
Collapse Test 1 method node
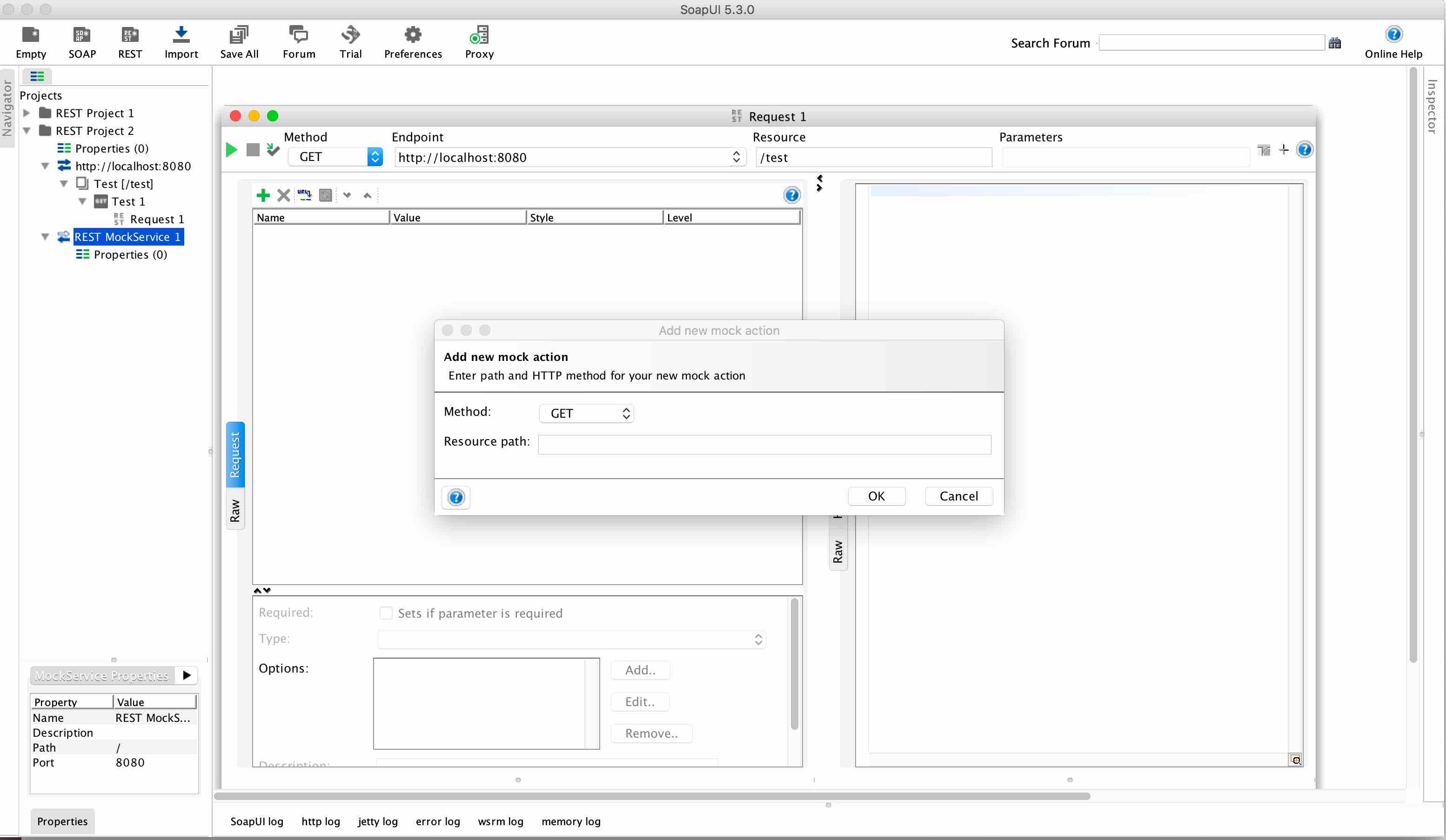click(x=82, y=202)
